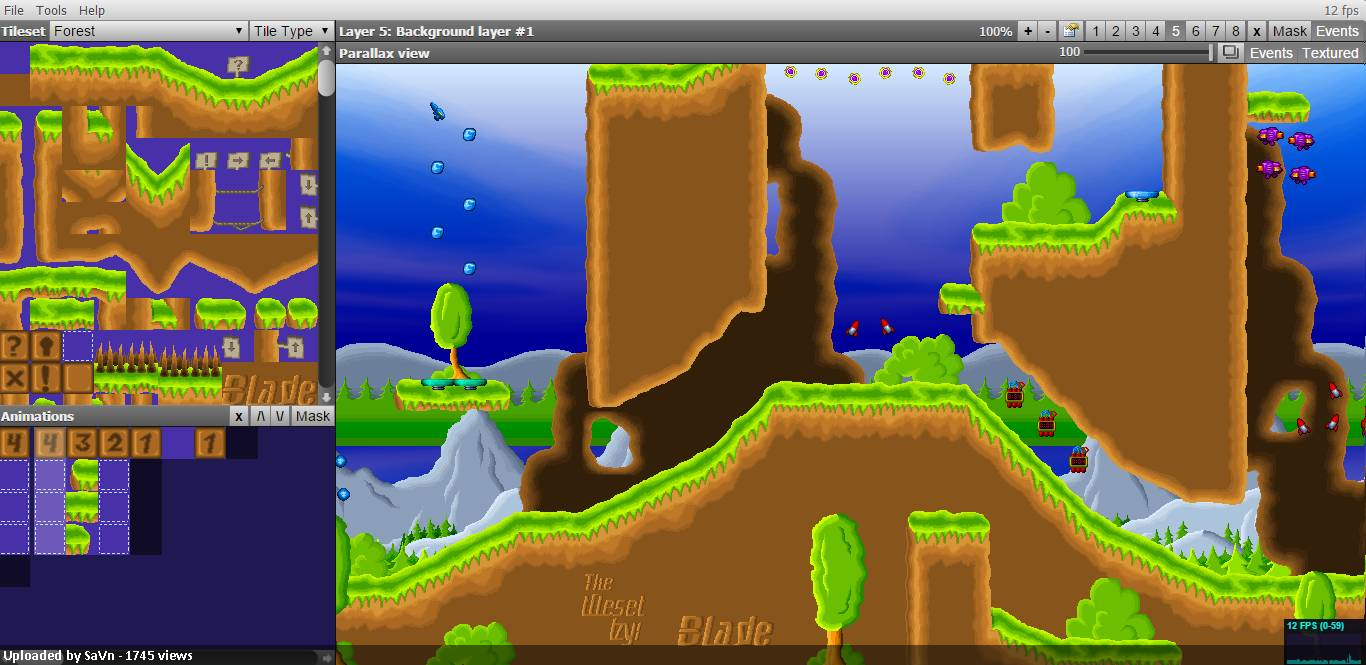
Task: Open the Tools menu
Action: (51, 10)
